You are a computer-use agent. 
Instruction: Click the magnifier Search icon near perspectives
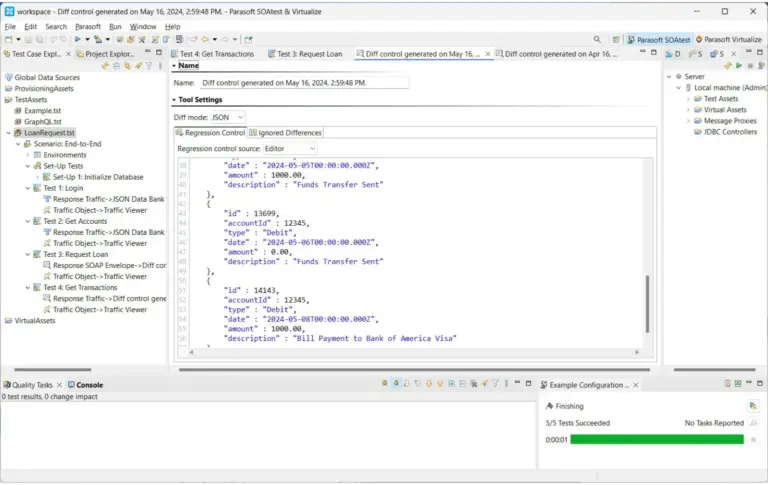click(x=597, y=39)
